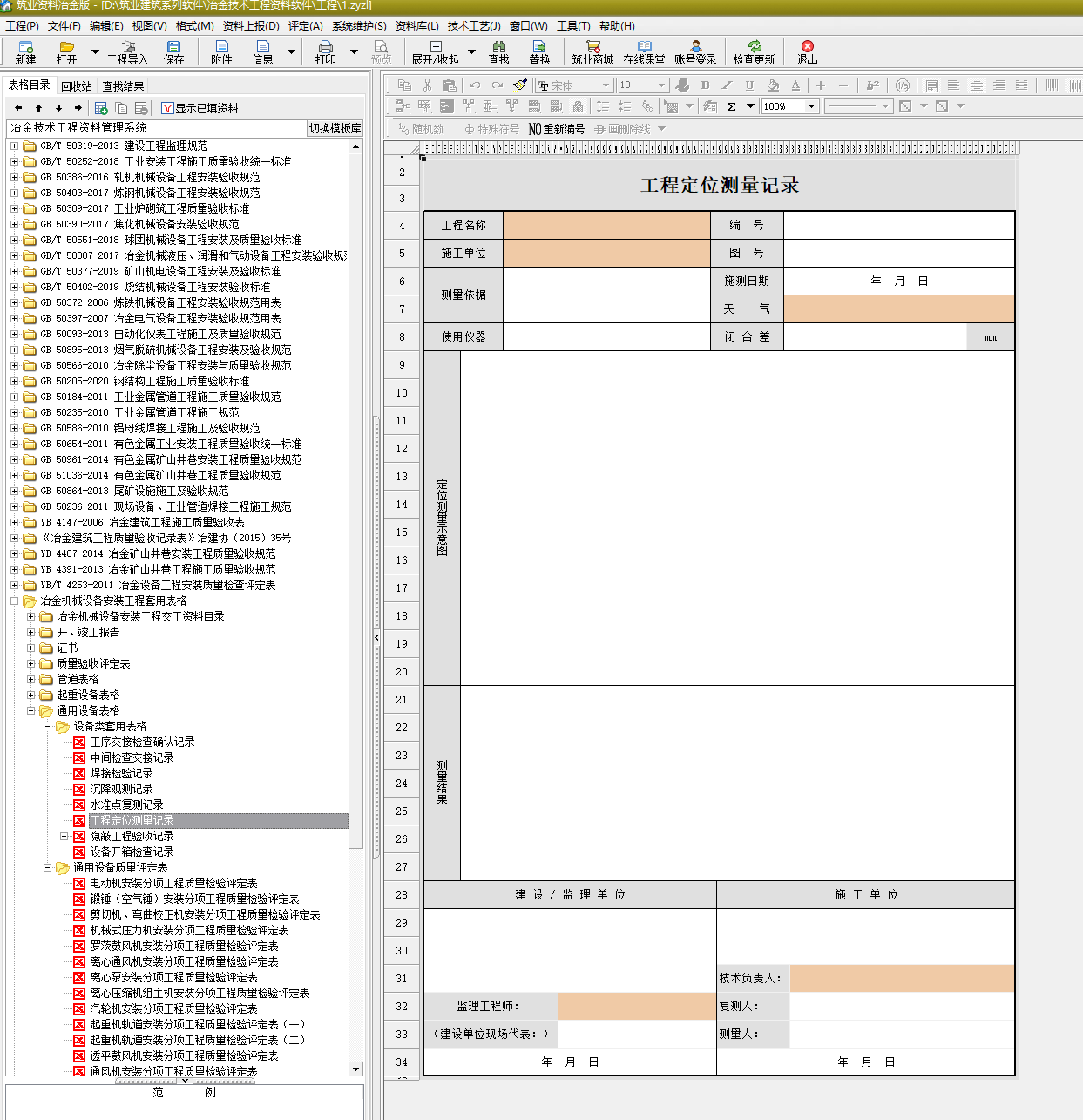Open the 附件 attachment icon

221,52
